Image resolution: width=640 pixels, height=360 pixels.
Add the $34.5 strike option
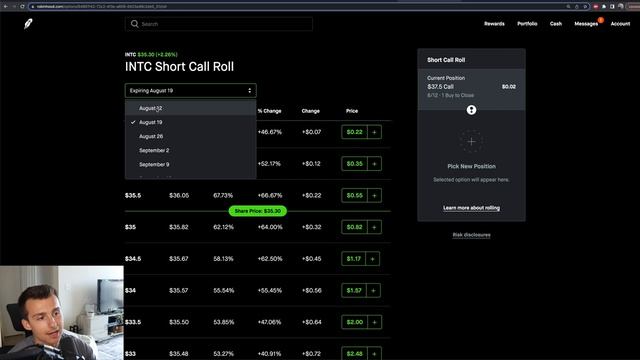pyautogui.click(x=372, y=259)
